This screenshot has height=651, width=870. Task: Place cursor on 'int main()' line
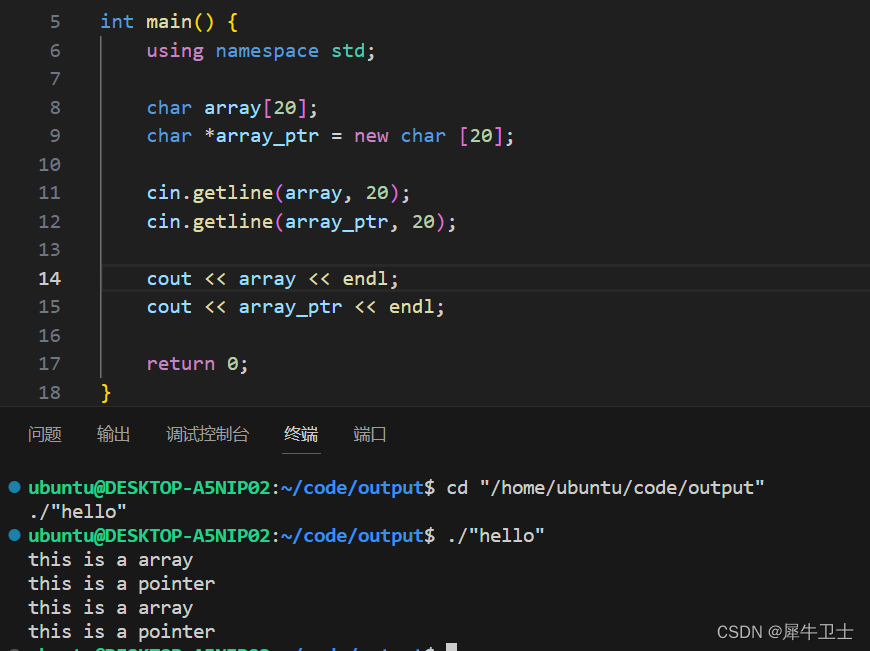click(x=169, y=22)
